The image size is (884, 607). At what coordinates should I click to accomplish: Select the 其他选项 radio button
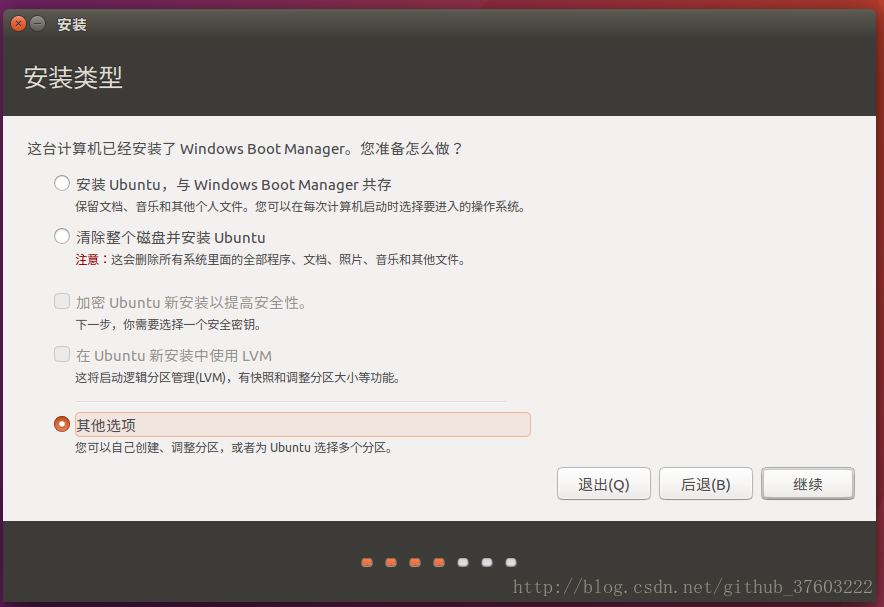pos(62,424)
